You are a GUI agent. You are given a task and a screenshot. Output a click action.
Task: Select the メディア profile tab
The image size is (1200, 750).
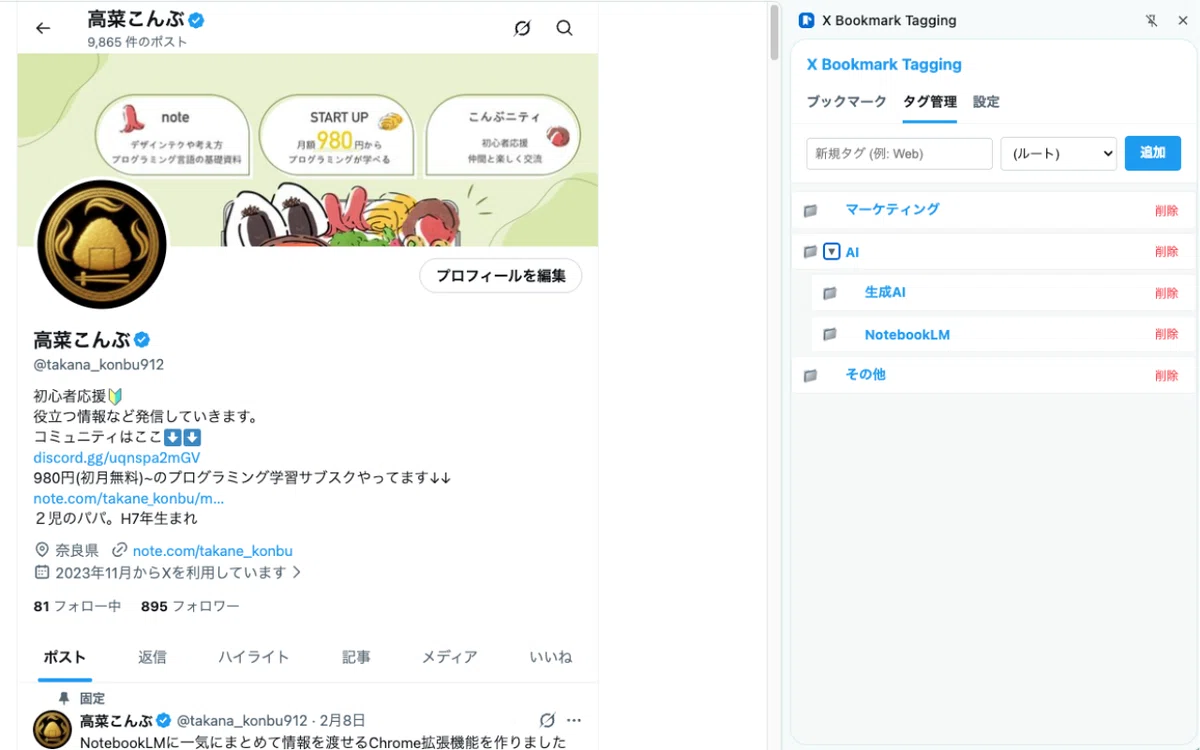coord(449,657)
